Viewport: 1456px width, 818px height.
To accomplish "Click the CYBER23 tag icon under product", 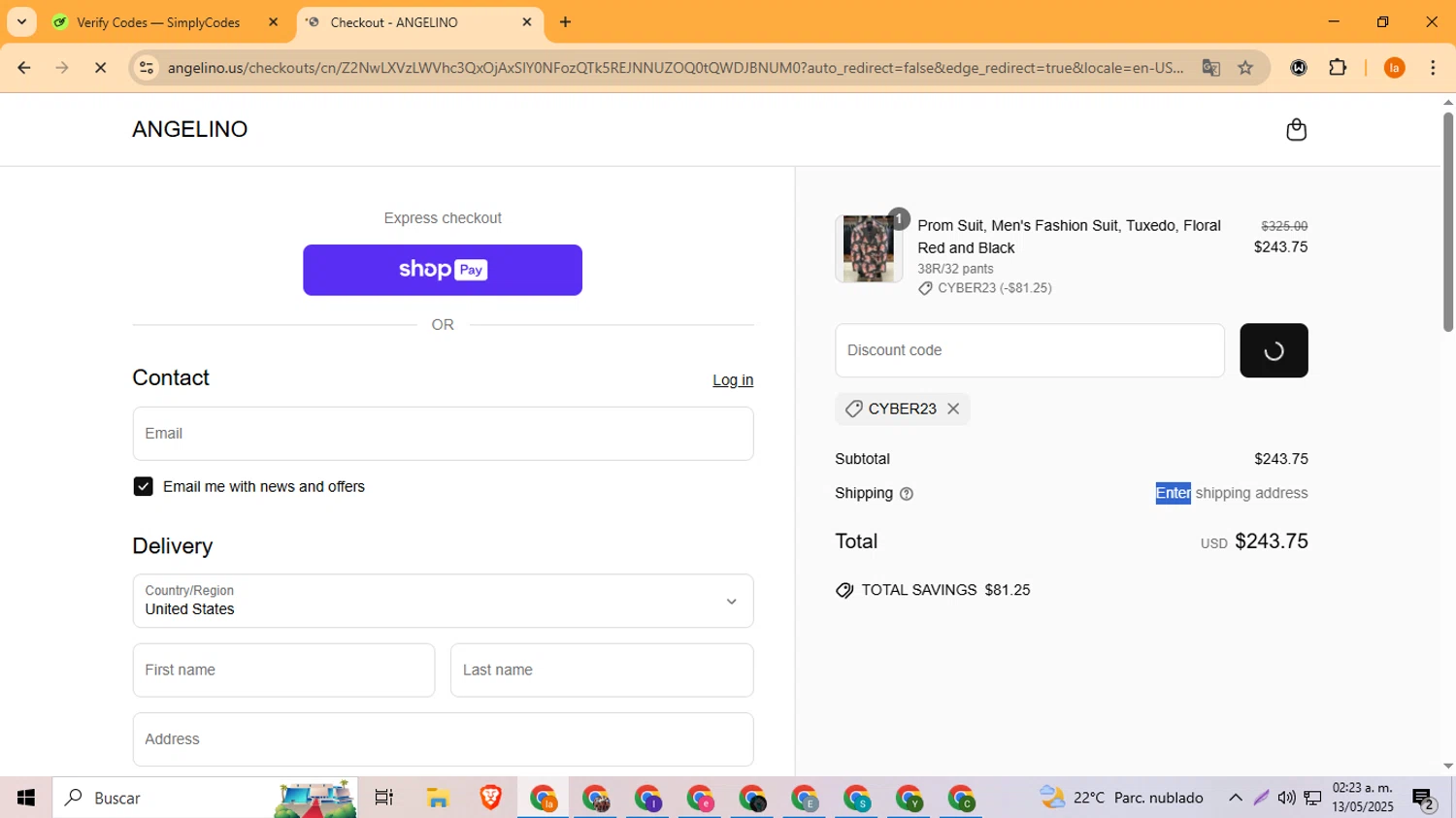I will click(925, 288).
